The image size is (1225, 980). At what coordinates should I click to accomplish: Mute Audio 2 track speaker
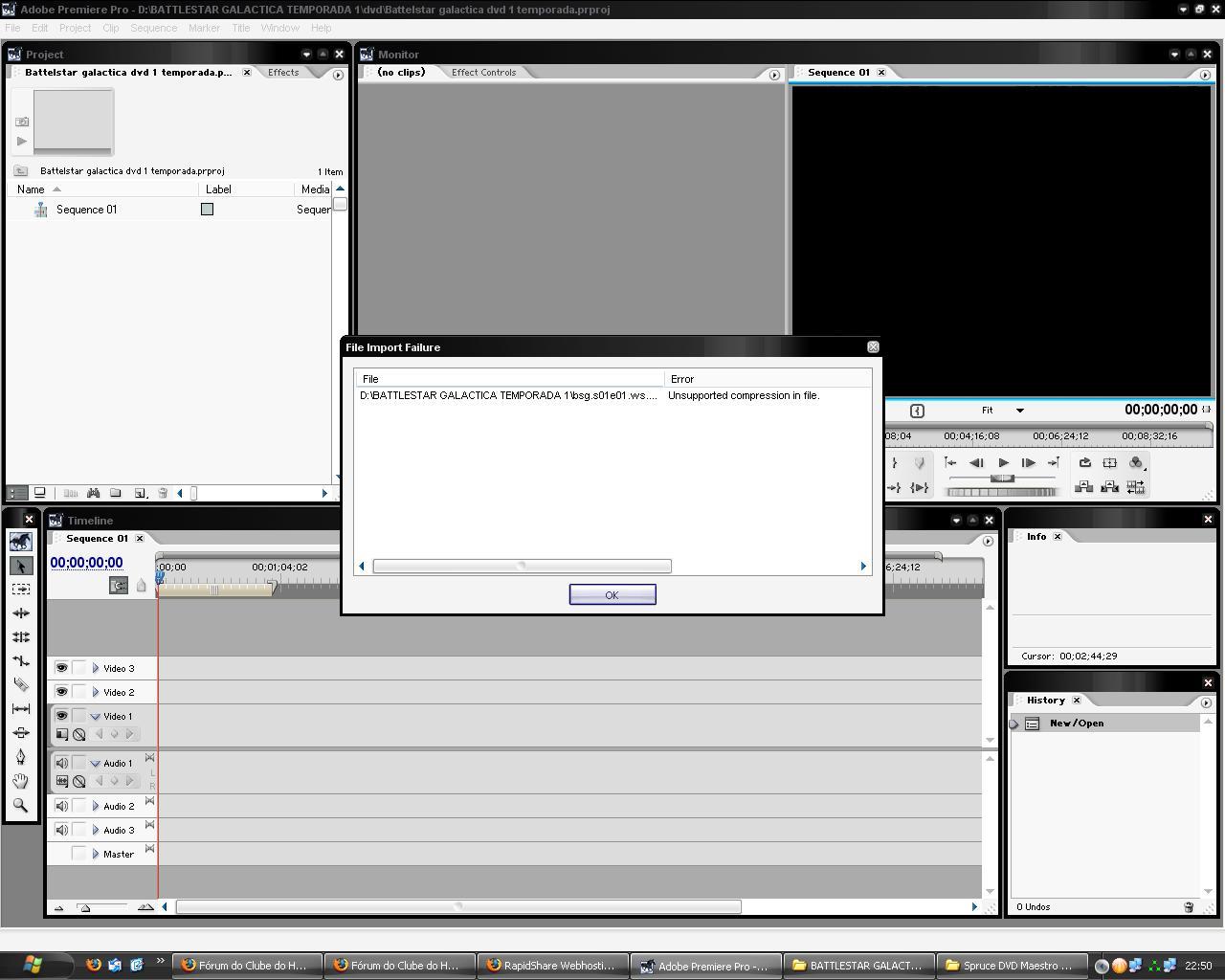[x=61, y=806]
